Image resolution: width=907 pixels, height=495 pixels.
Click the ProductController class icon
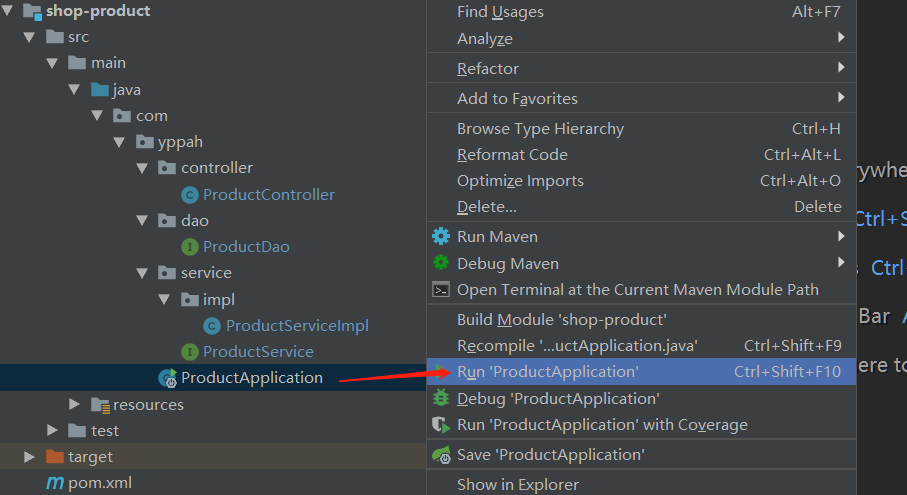(190, 195)
